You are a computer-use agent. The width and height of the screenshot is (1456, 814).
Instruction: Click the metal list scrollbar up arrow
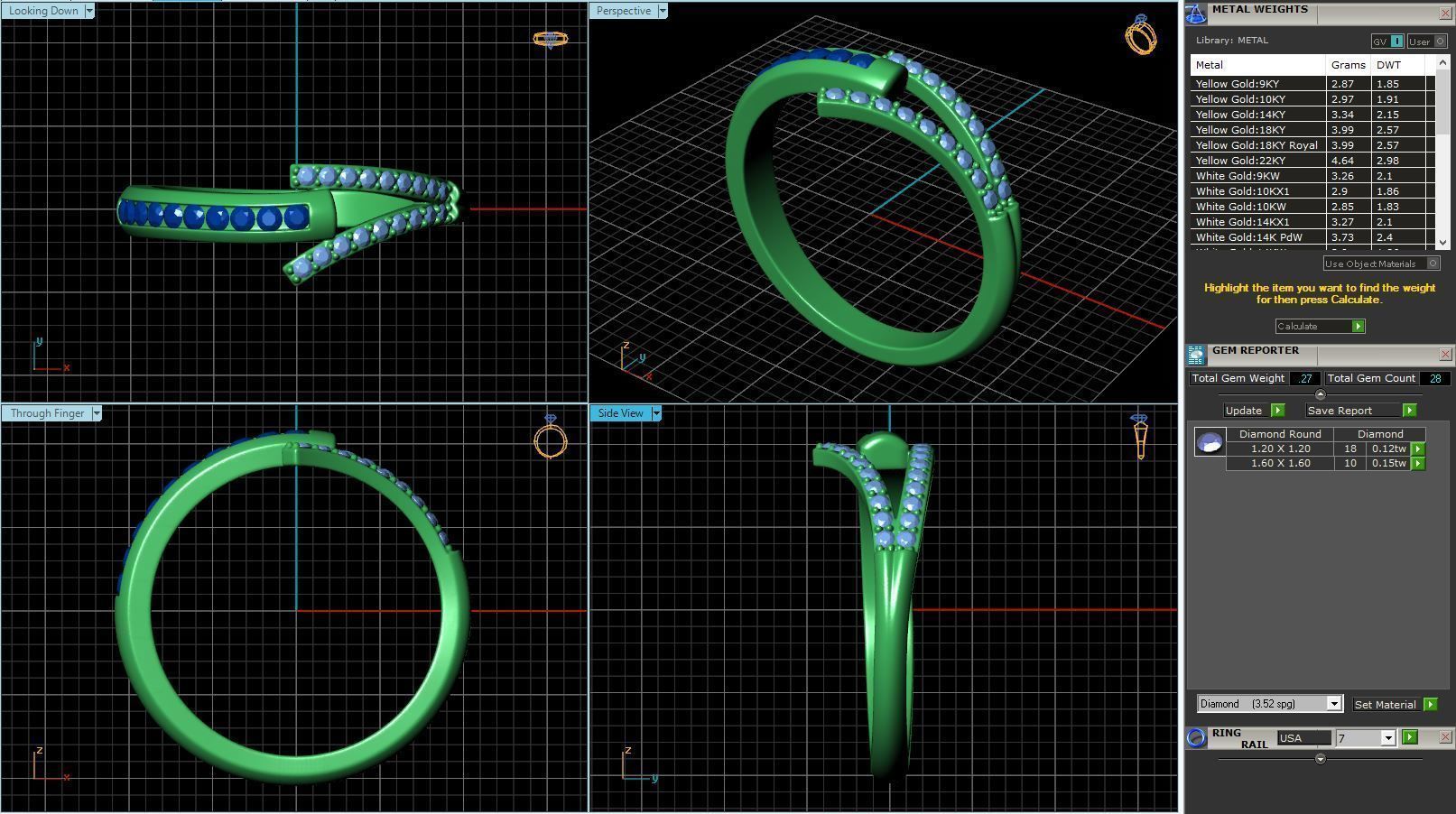click(x=1442, y=62)
